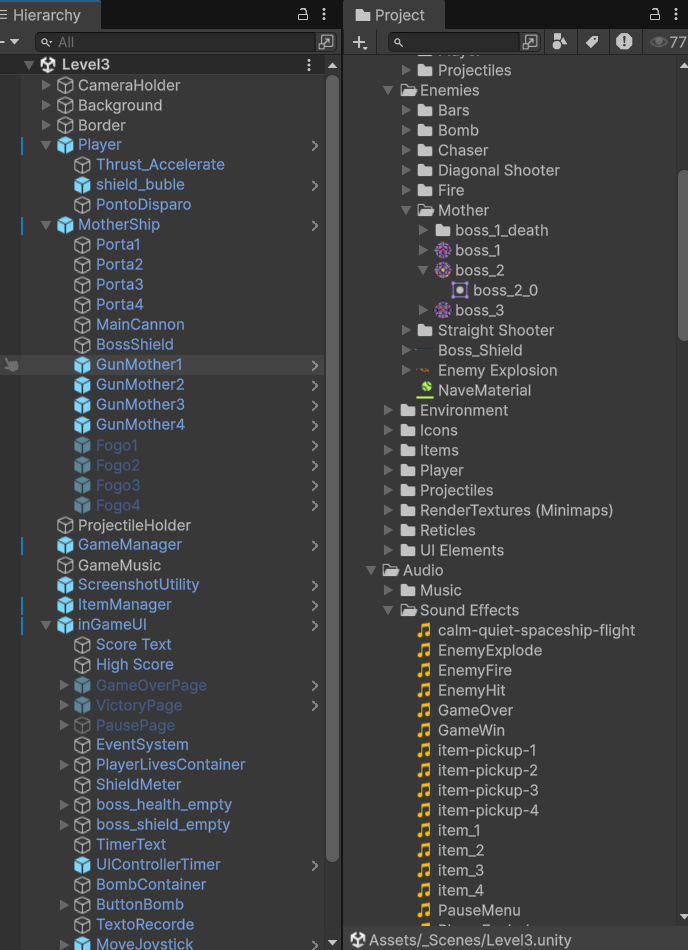Click the log entries warning icon in Project
Image resolution: width=688 pixels, height=950 pixels.
point(624,42)
